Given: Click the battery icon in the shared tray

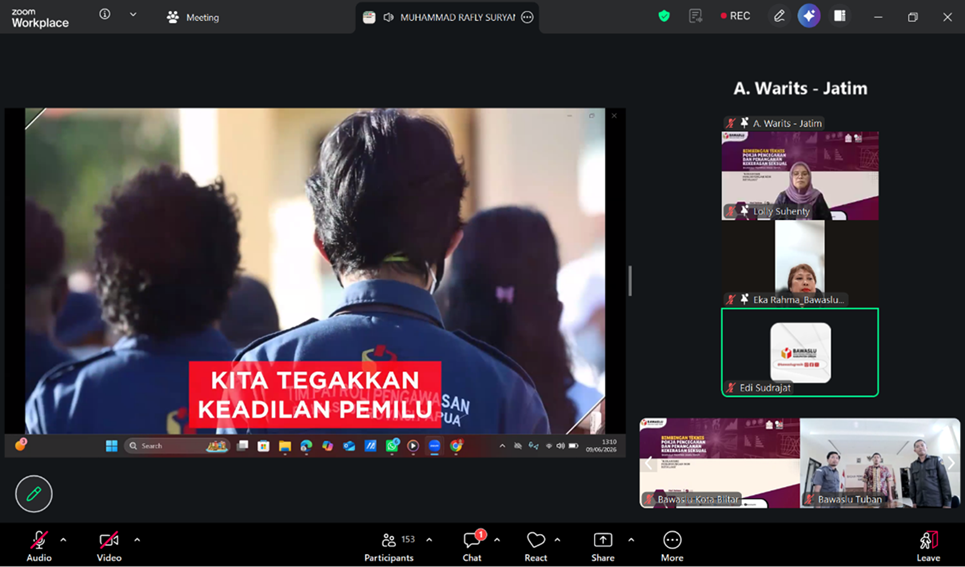Looking at the screenshot, I should click(573, 446).
